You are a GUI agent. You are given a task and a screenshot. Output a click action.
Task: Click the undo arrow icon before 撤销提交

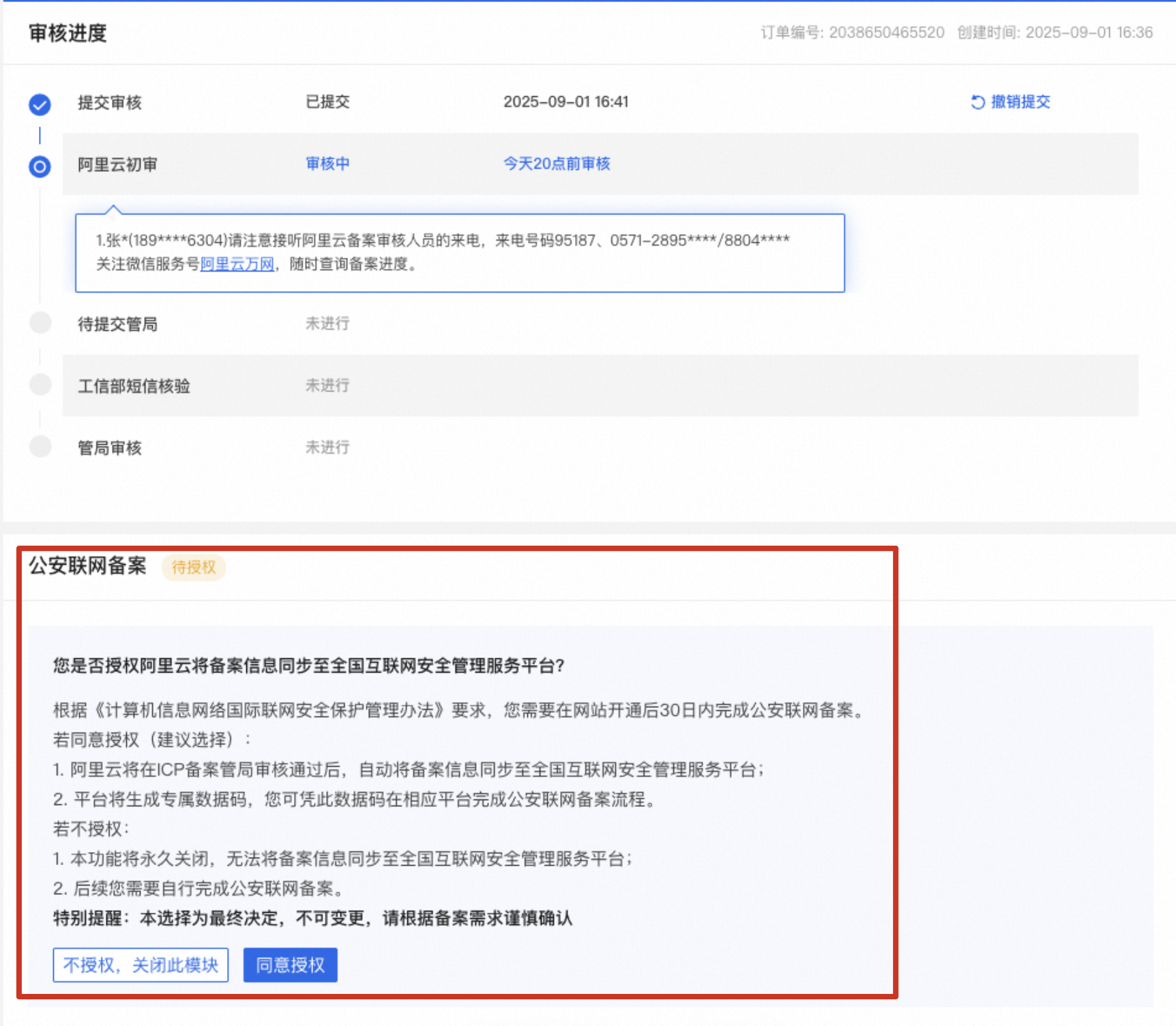[x=977, y=102]
